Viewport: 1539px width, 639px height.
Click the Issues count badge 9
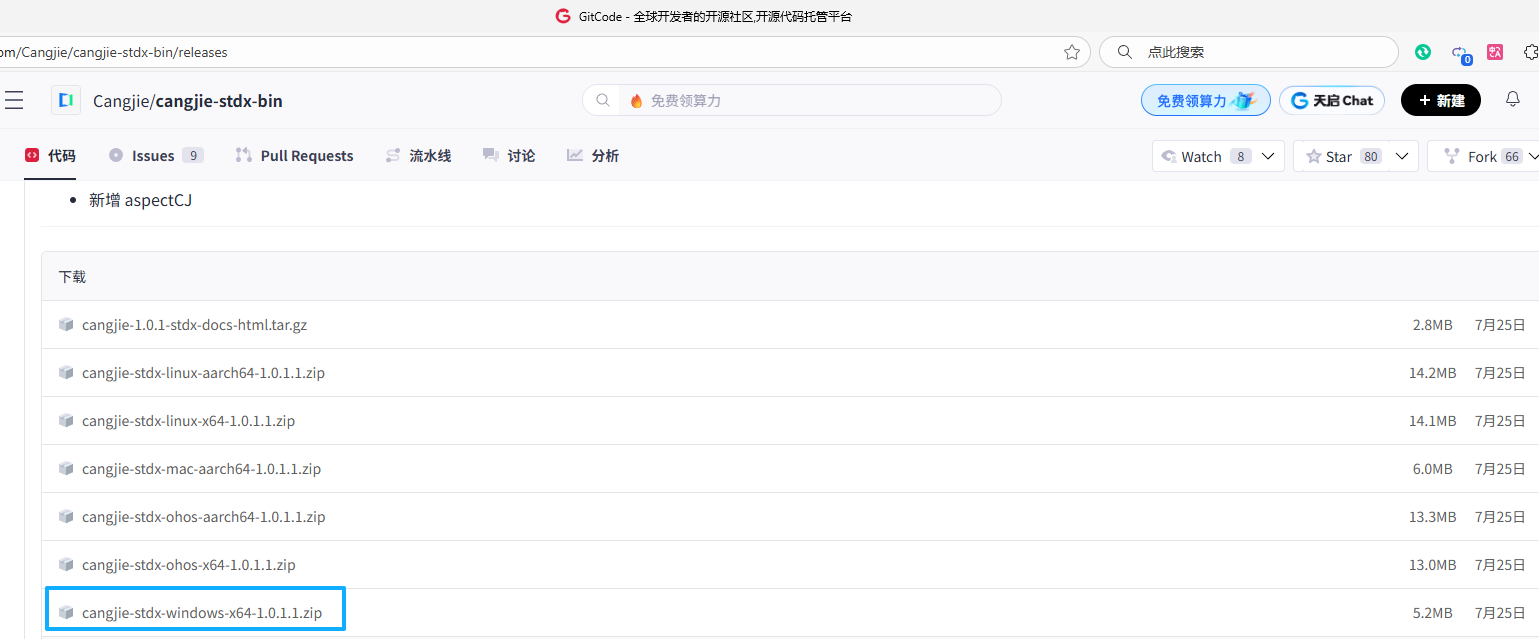[193, 156]
